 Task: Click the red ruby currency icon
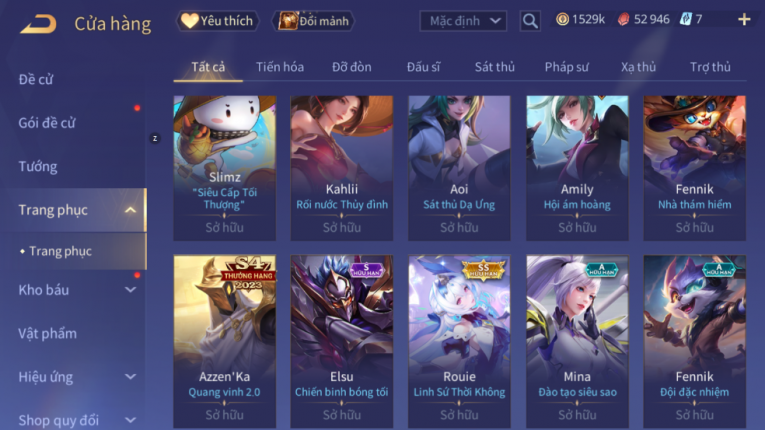coord(623,20)
